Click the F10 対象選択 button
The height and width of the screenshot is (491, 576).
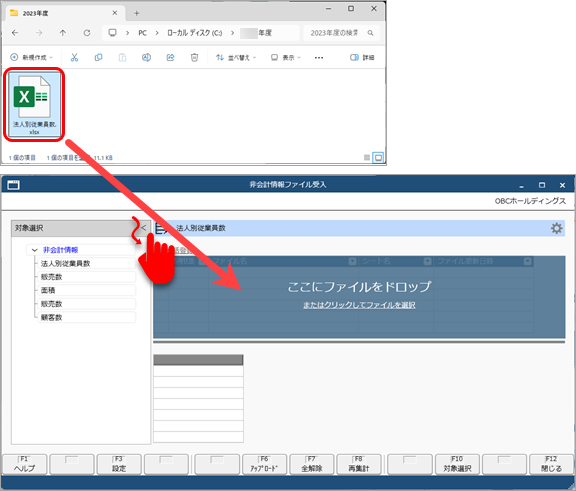(457, 464)
